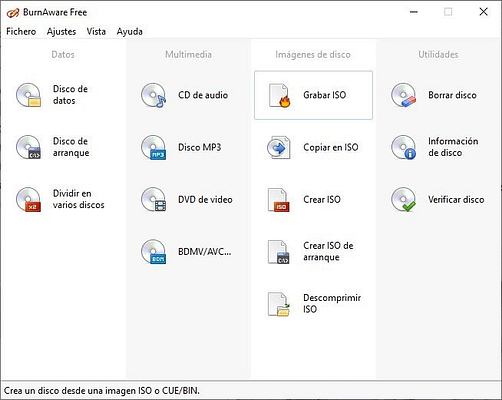This screenshot has width=502, height=400.
Task: Launch the Descomprimir ISO label
Action: coord(332,303)
